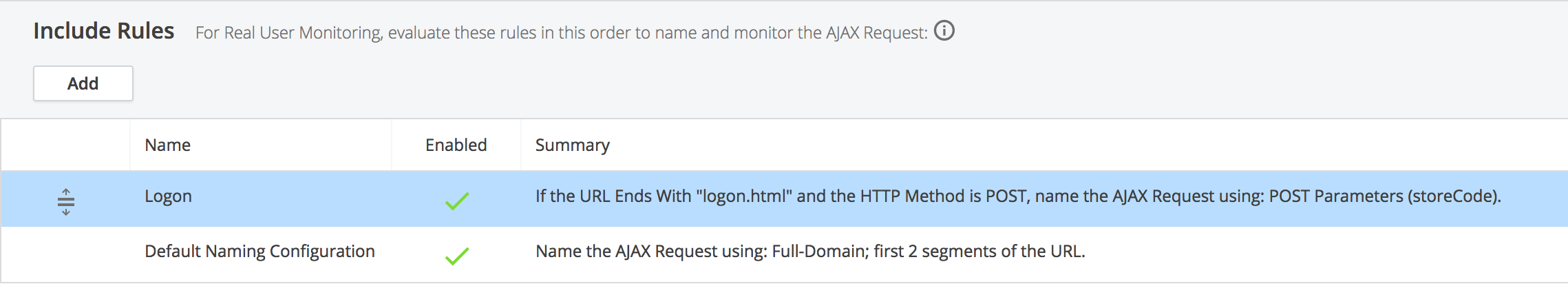The height and width of the screenshot is (284, 1568).
Task: Click the reorder handle on the Logon row
Action: (66, 201)
